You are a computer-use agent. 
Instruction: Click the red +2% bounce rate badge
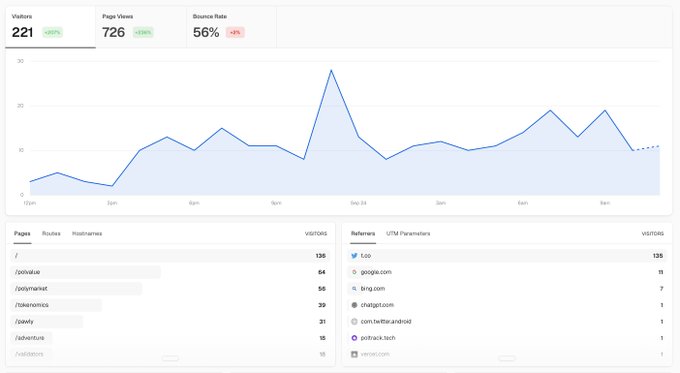click(x=235, y=33)
